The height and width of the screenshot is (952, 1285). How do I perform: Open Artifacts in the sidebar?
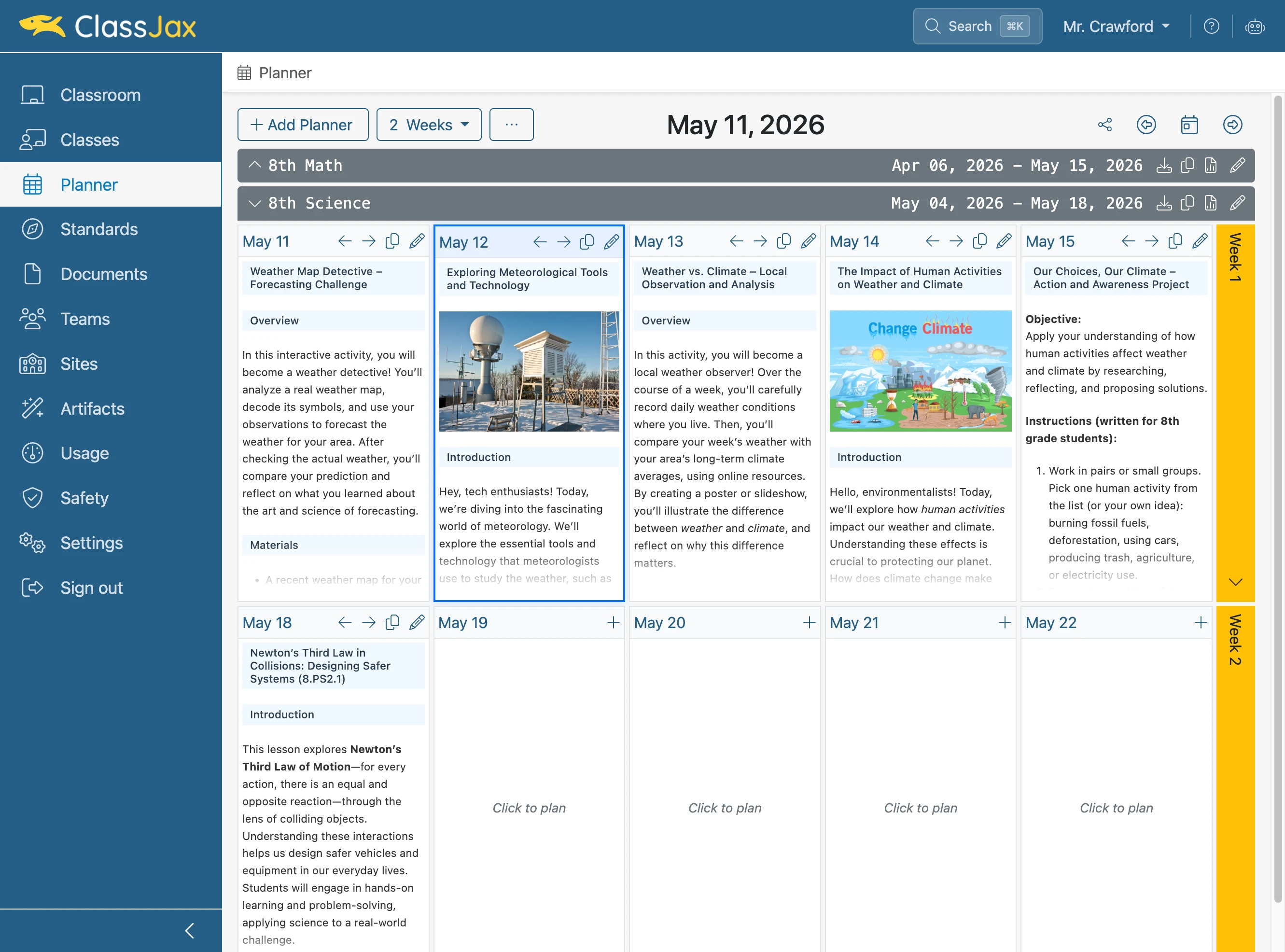pos(111,408)
